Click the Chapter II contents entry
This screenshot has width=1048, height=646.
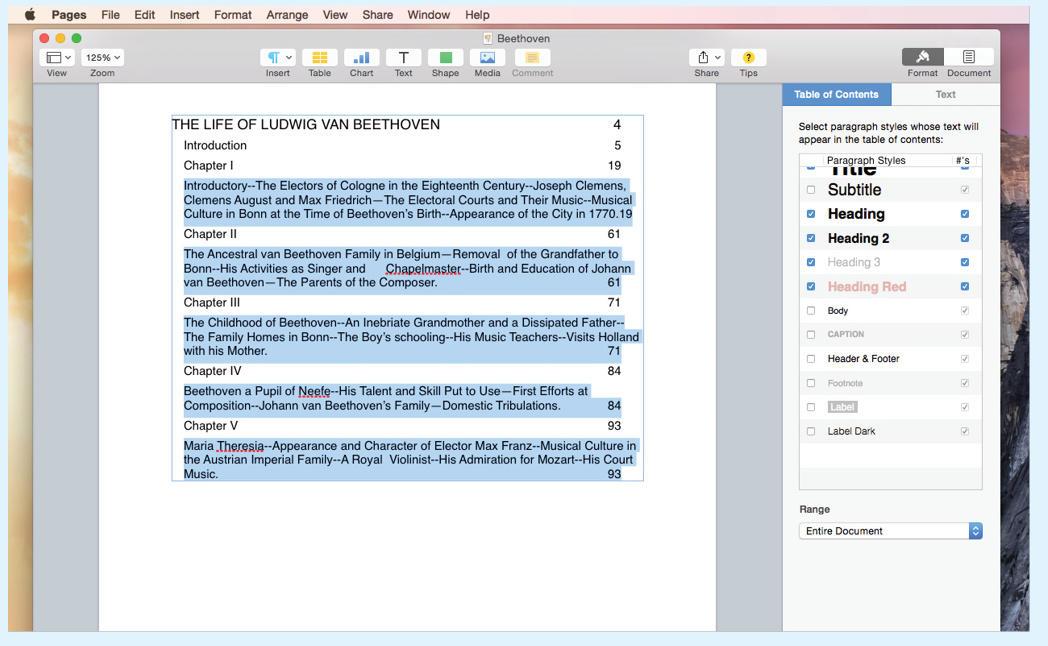coord(210,234)
